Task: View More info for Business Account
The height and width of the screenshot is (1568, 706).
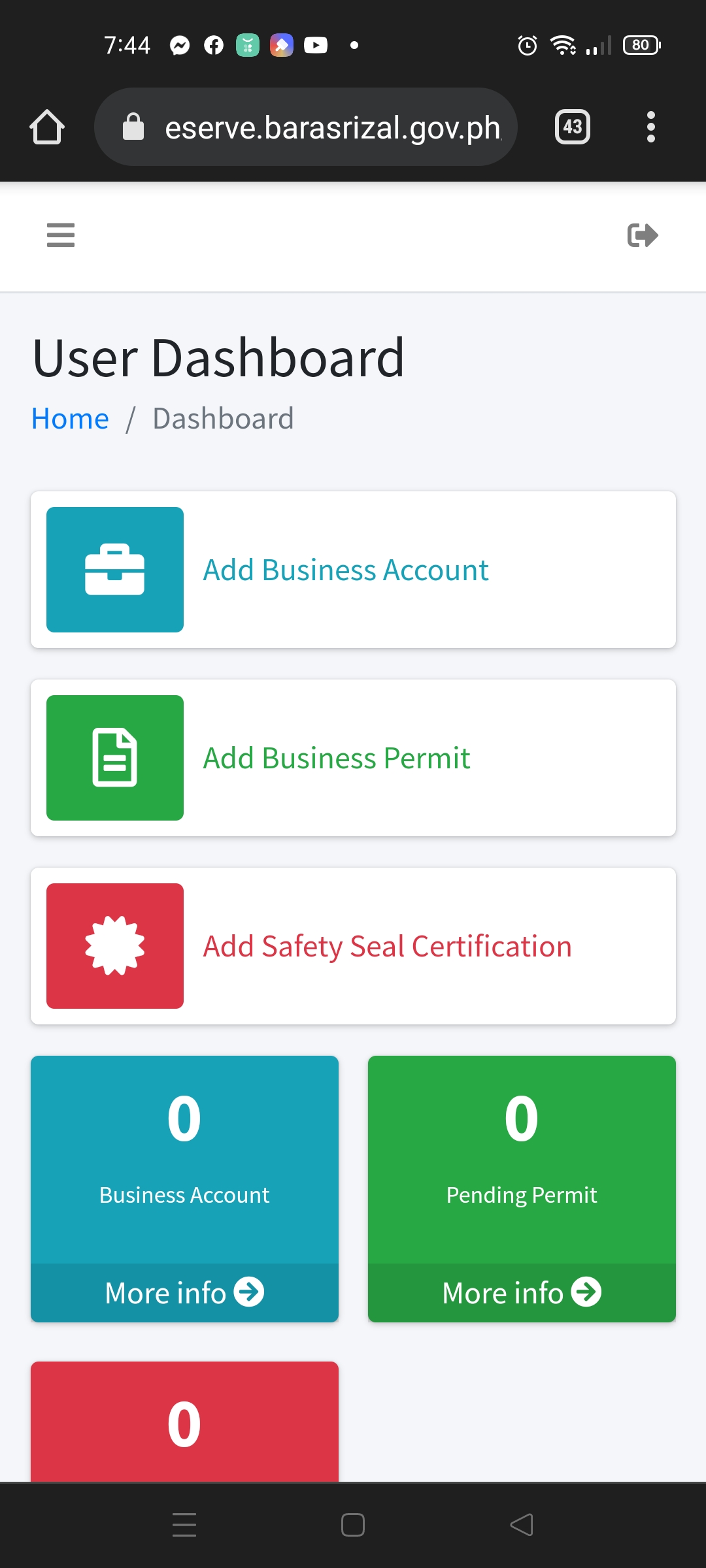Action: tap(184, 1293)
